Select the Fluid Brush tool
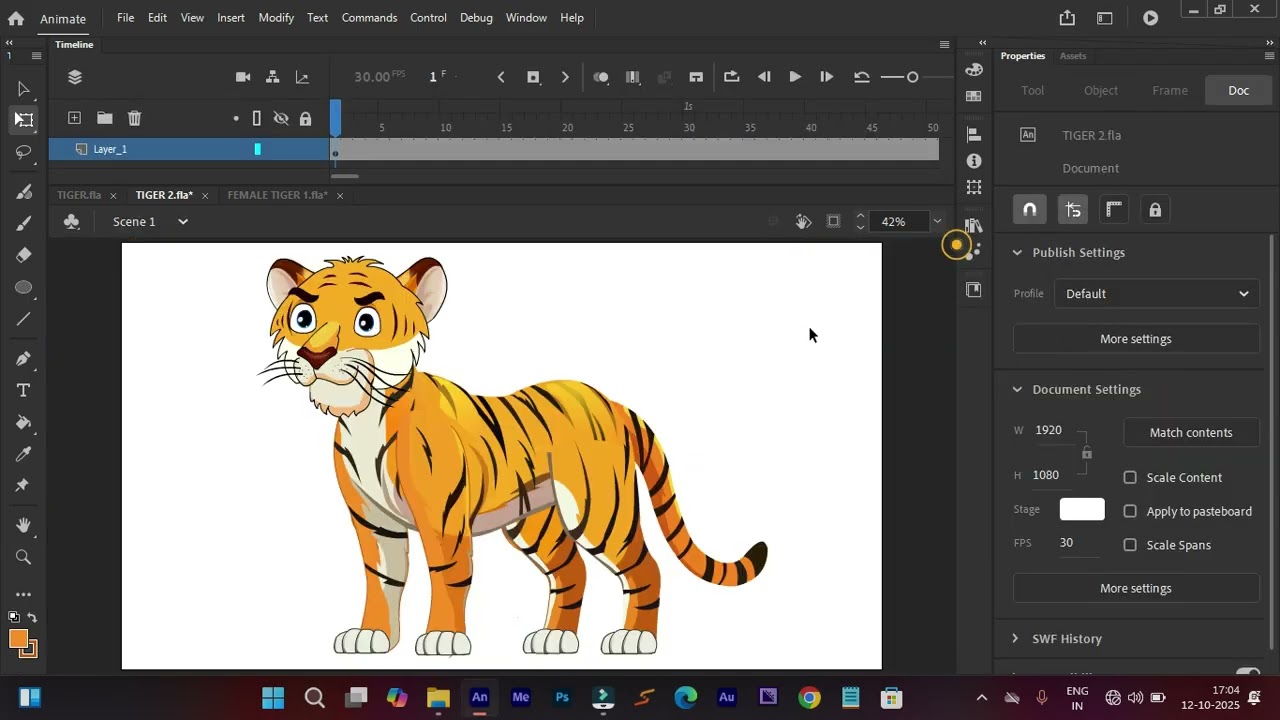 pyautogui.click(x=24, y=191)
